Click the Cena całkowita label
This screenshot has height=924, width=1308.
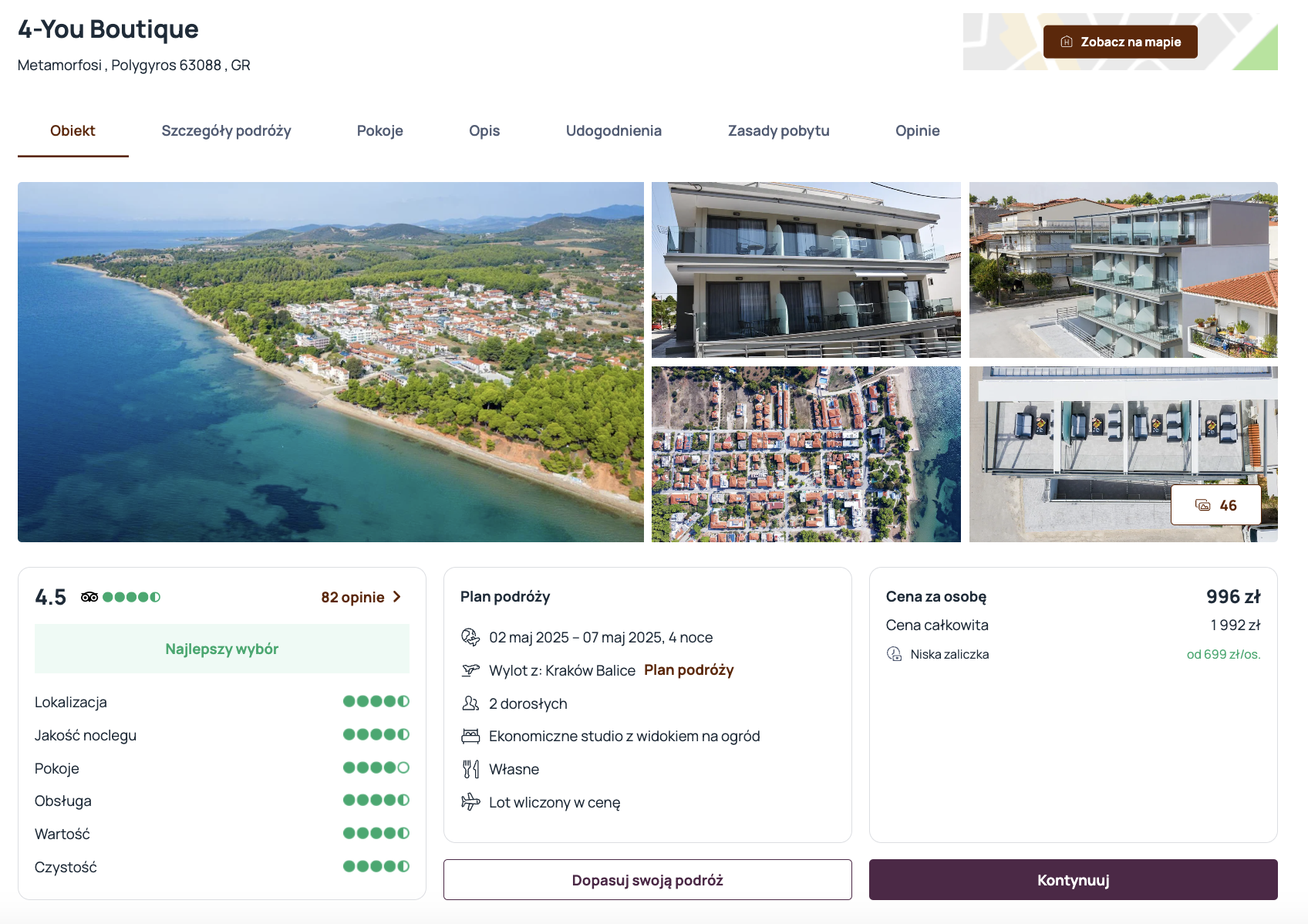tap(937, 625)
